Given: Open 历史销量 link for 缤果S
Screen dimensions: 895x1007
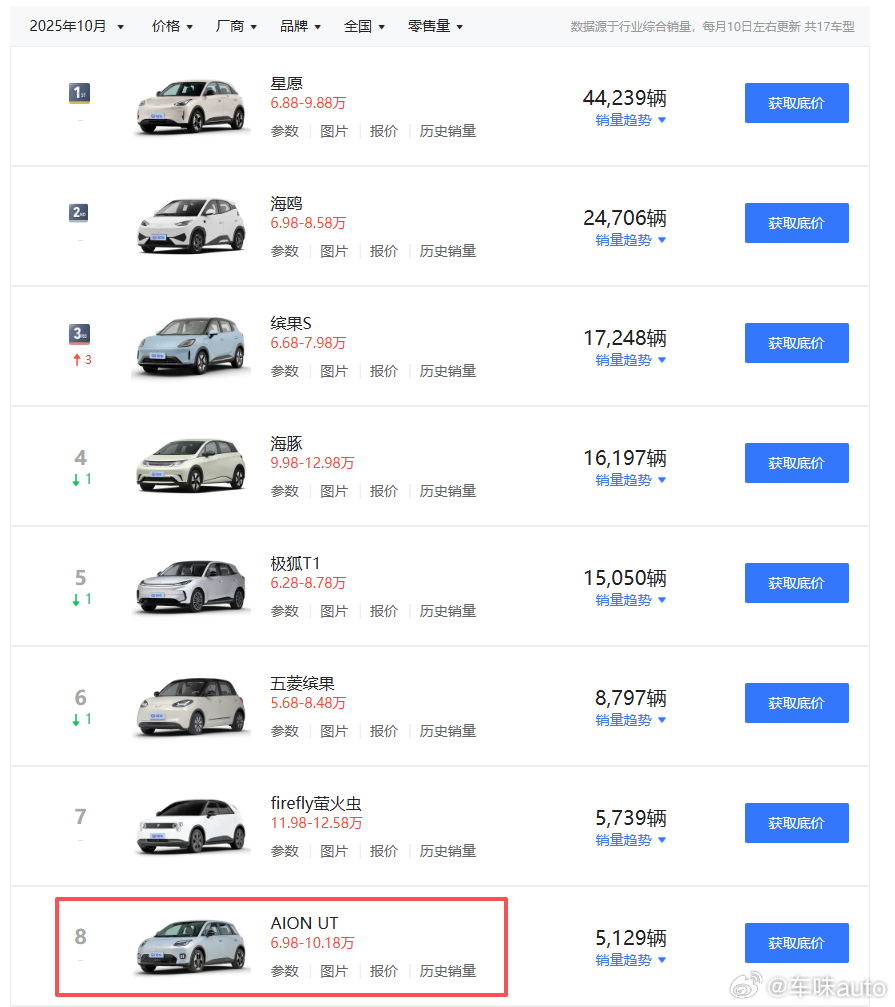Looking at the screenshot, I should point(447,371).
